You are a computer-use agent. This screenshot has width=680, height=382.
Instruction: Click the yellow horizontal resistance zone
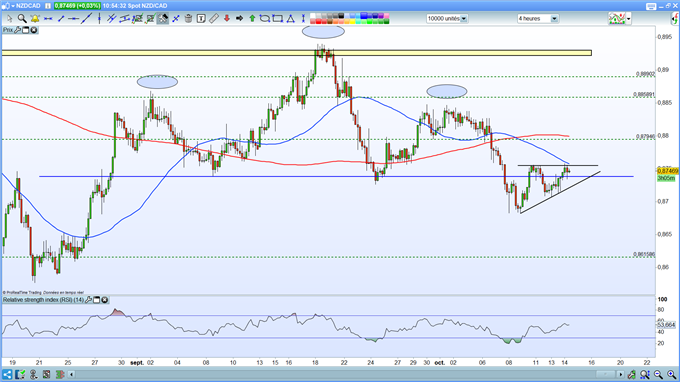(297, 53)
